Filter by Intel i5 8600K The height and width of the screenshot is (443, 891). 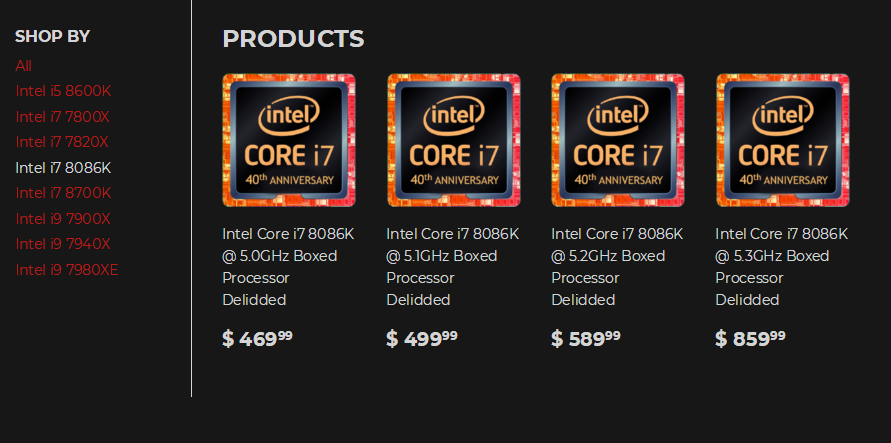point(63,91)
